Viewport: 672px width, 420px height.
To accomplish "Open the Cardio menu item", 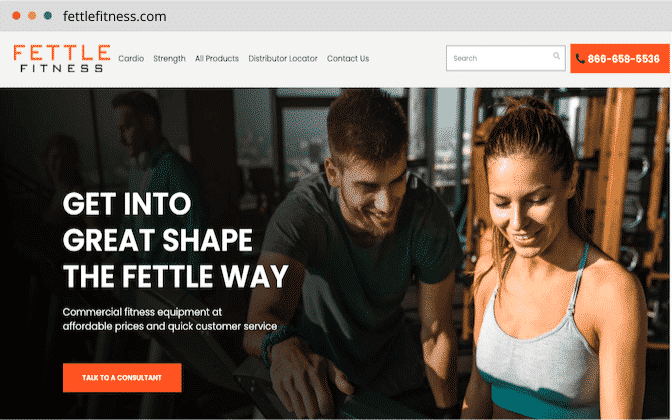I will click(131, 58).
